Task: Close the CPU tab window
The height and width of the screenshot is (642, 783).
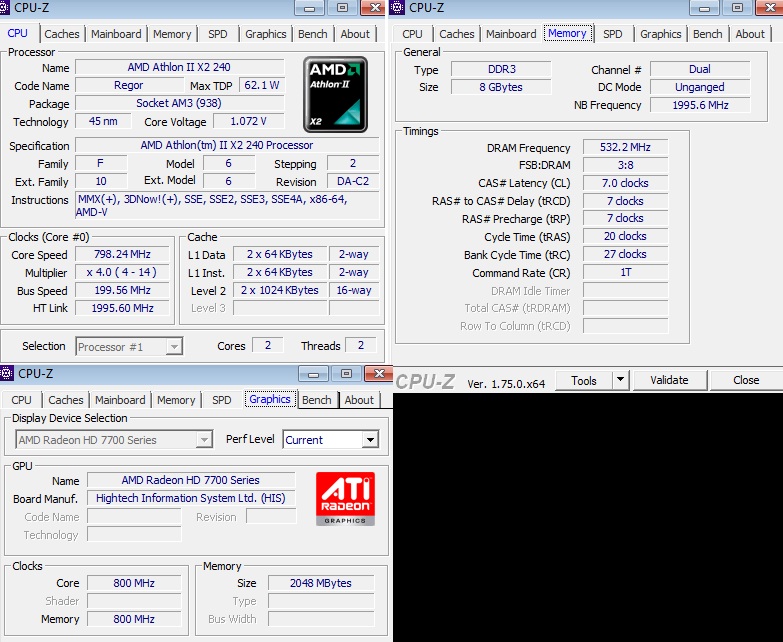Action: click(374, 8)
